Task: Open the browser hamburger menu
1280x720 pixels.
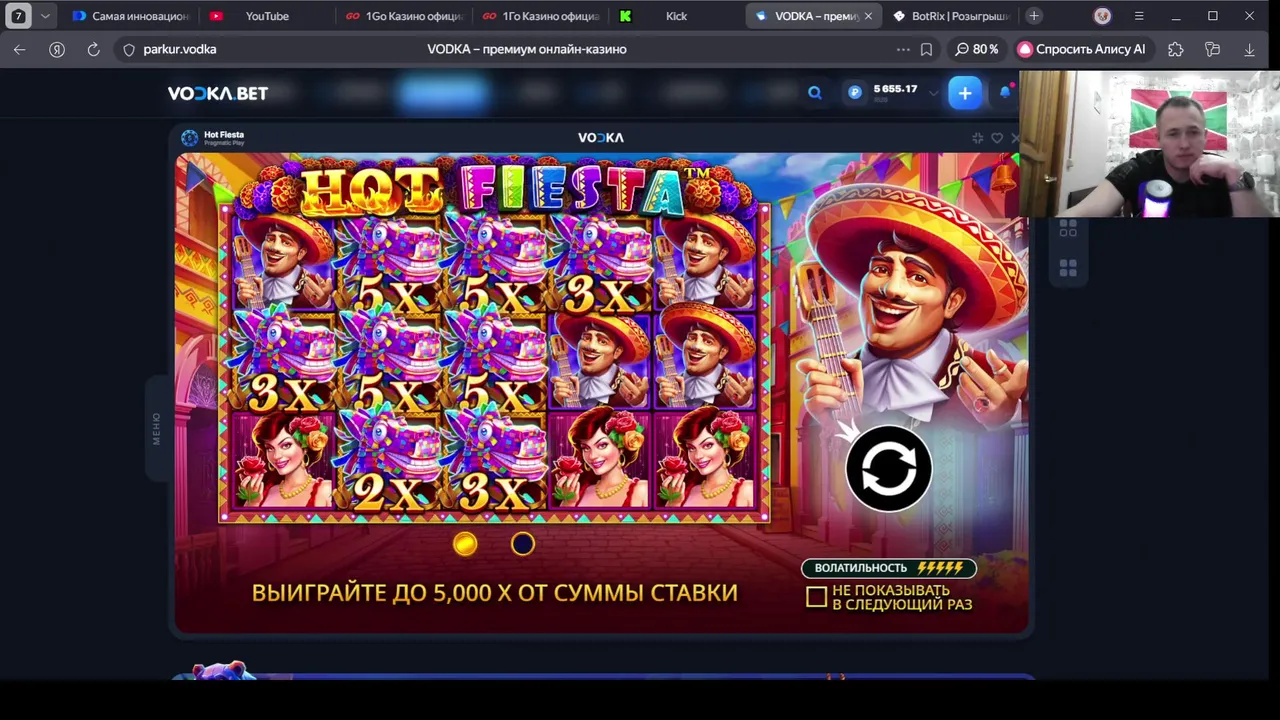Action: 1139,16
